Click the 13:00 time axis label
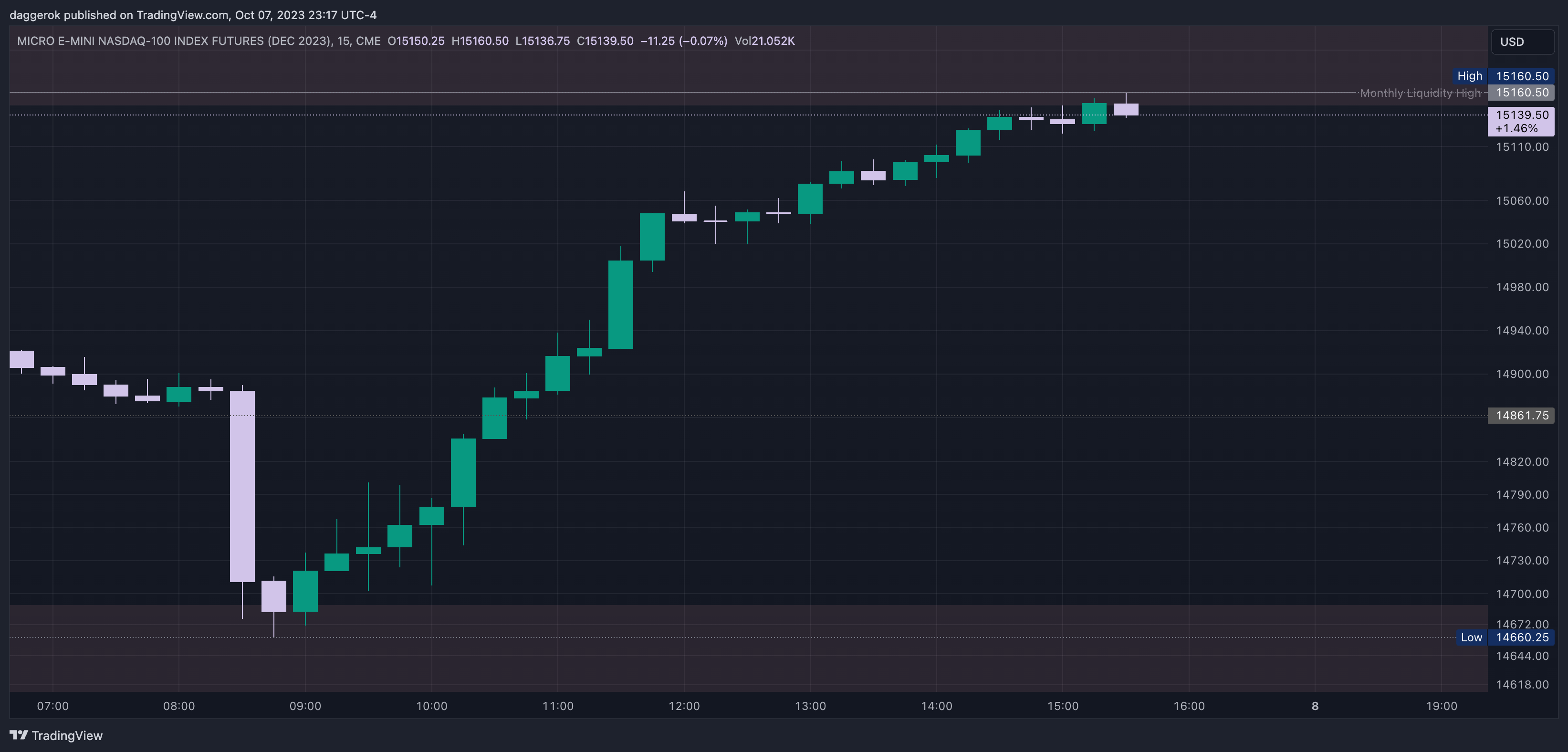 pyautogui.click(x=810, y=706)
